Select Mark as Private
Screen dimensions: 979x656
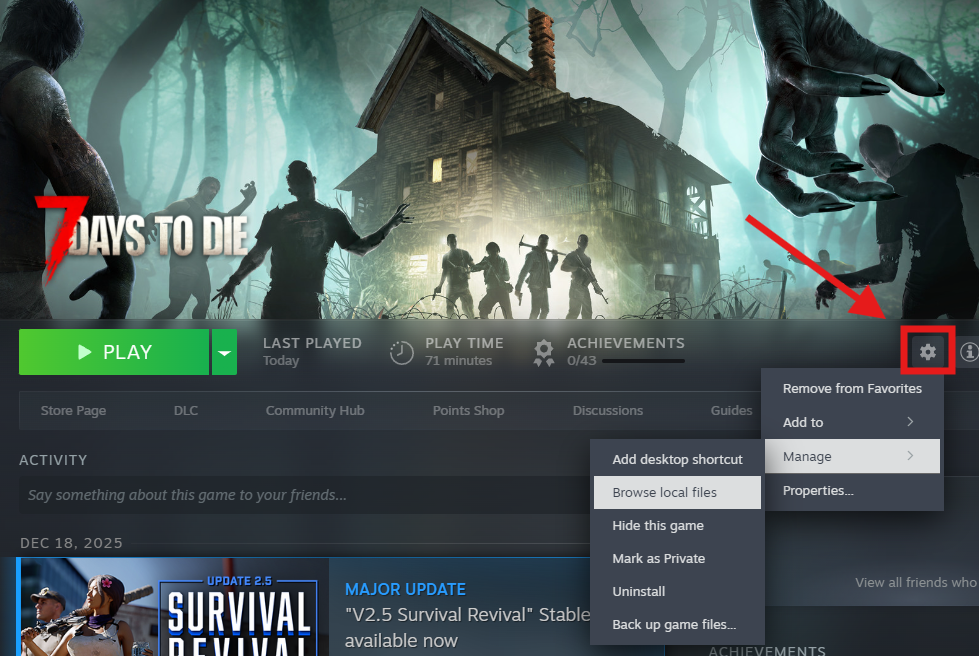pos(677,559)
